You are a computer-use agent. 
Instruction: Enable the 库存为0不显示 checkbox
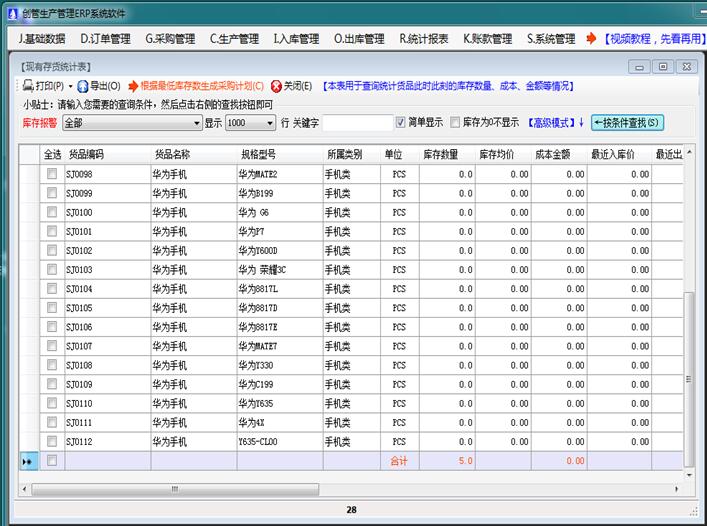coord(454,123)
